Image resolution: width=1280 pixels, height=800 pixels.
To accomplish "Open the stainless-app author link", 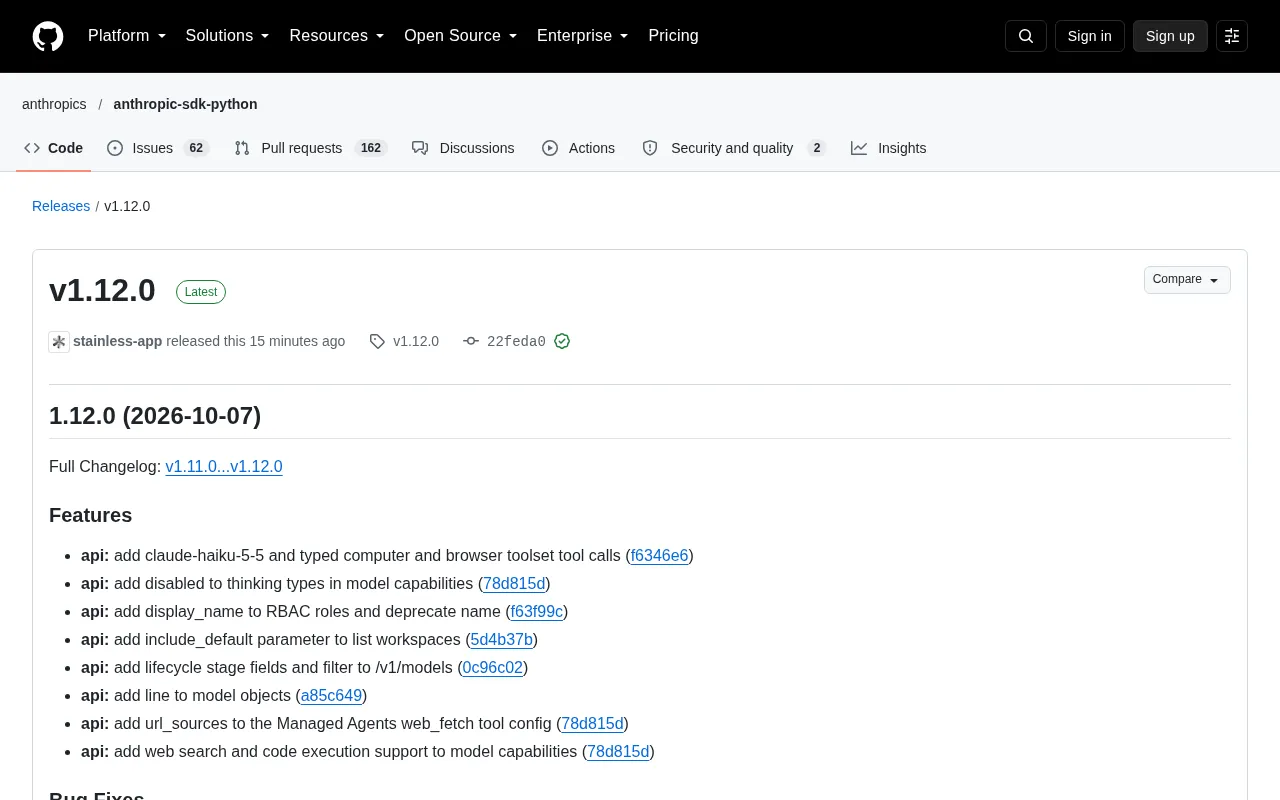I will pyautogui.click(x=117, y=341).
